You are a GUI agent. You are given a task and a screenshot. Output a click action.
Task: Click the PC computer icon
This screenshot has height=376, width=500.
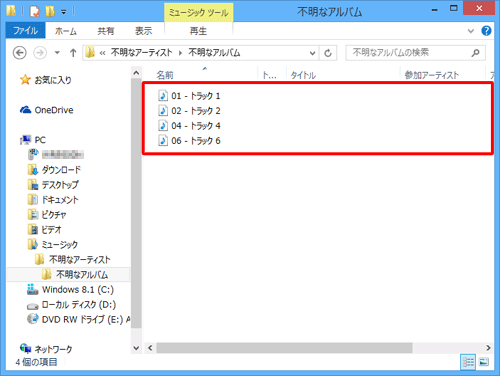(25, 140)
